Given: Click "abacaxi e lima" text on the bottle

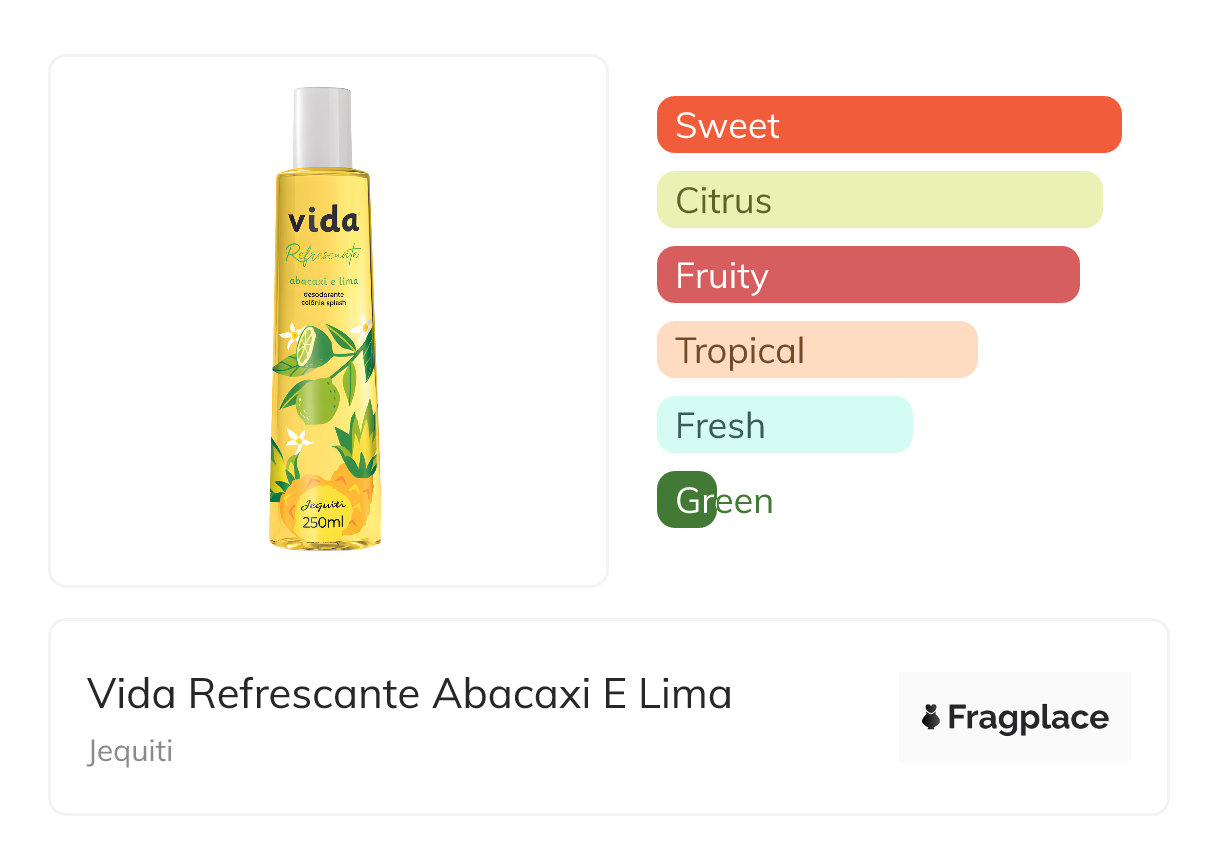Looking at the screenshot, I should click(323, 282).
